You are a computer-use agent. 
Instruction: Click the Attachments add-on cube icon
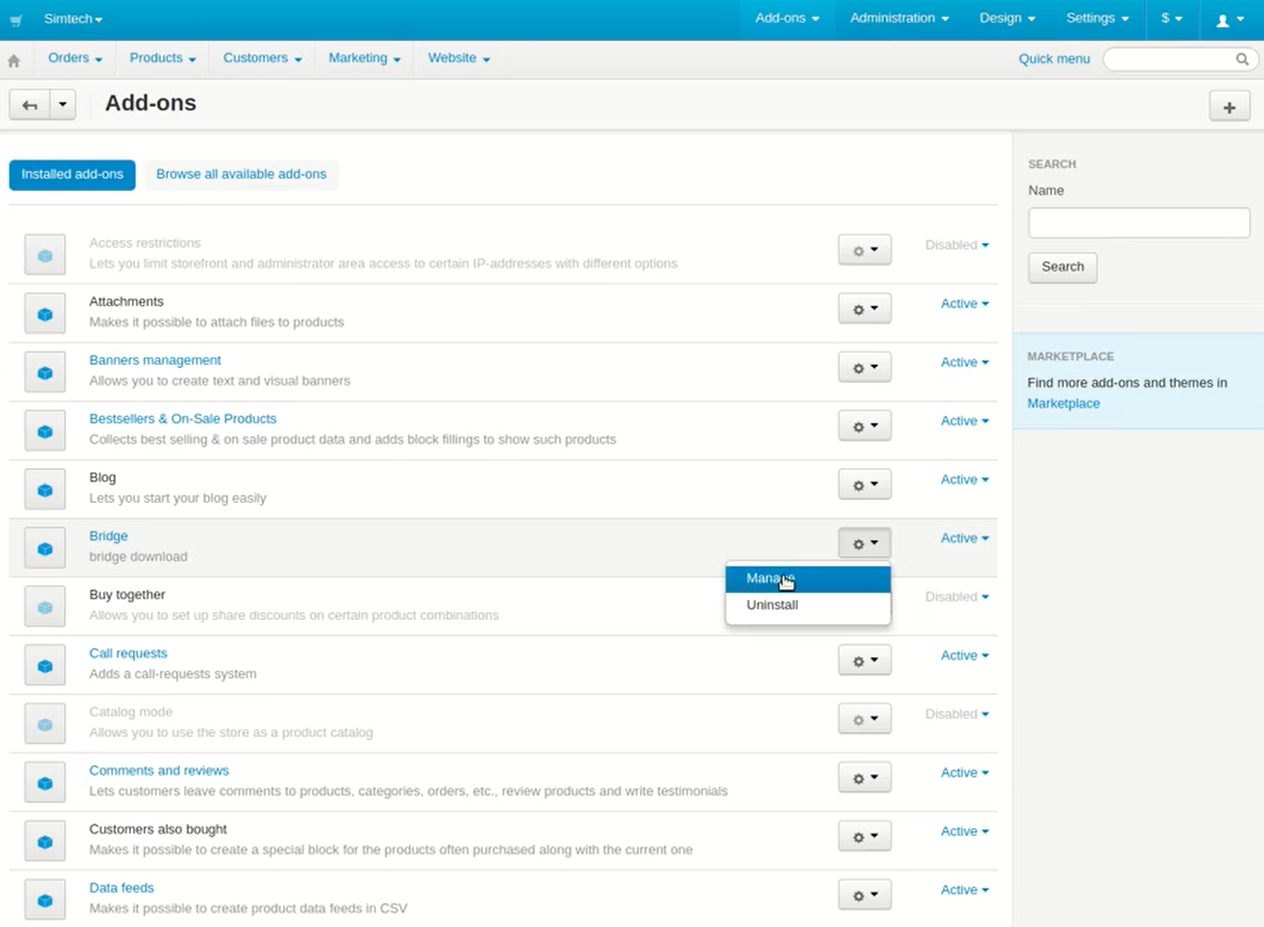[x=45, y=314]
